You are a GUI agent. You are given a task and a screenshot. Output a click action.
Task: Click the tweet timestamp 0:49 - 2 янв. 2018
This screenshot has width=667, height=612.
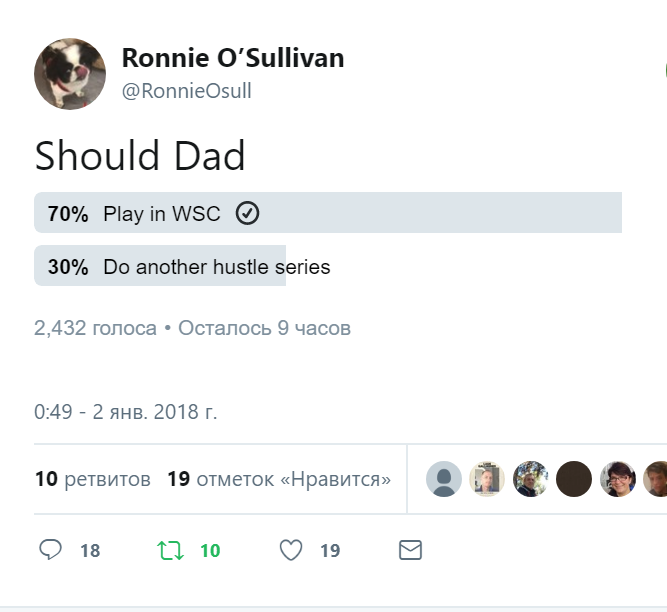[125, 411]
